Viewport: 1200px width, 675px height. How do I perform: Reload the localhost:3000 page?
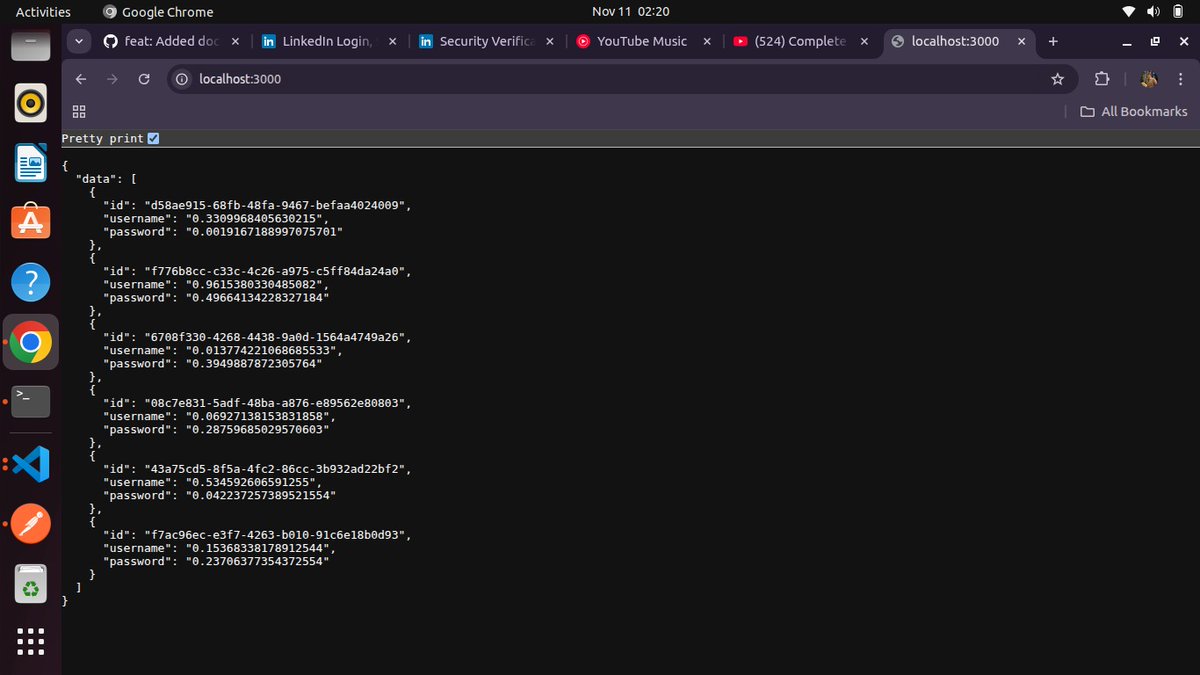coord(143,79)
